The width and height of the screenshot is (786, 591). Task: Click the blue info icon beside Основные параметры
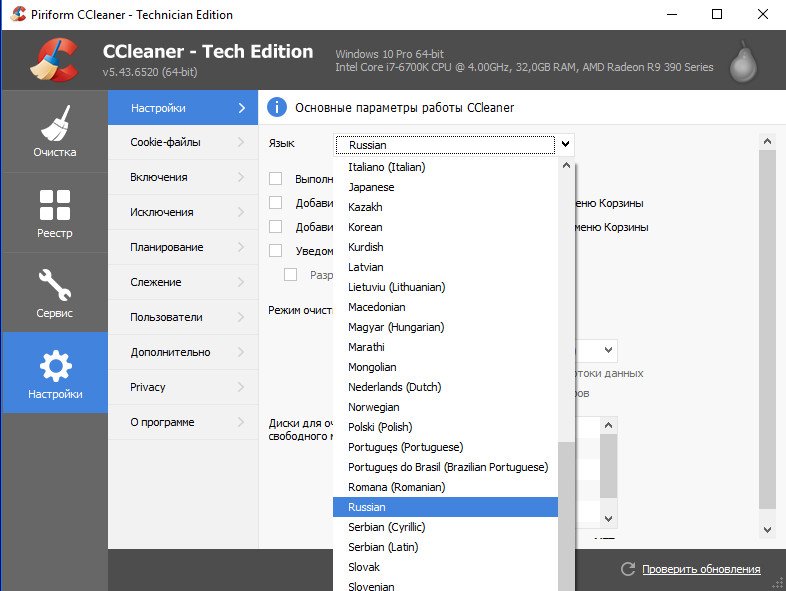click(x=277, y=107)
